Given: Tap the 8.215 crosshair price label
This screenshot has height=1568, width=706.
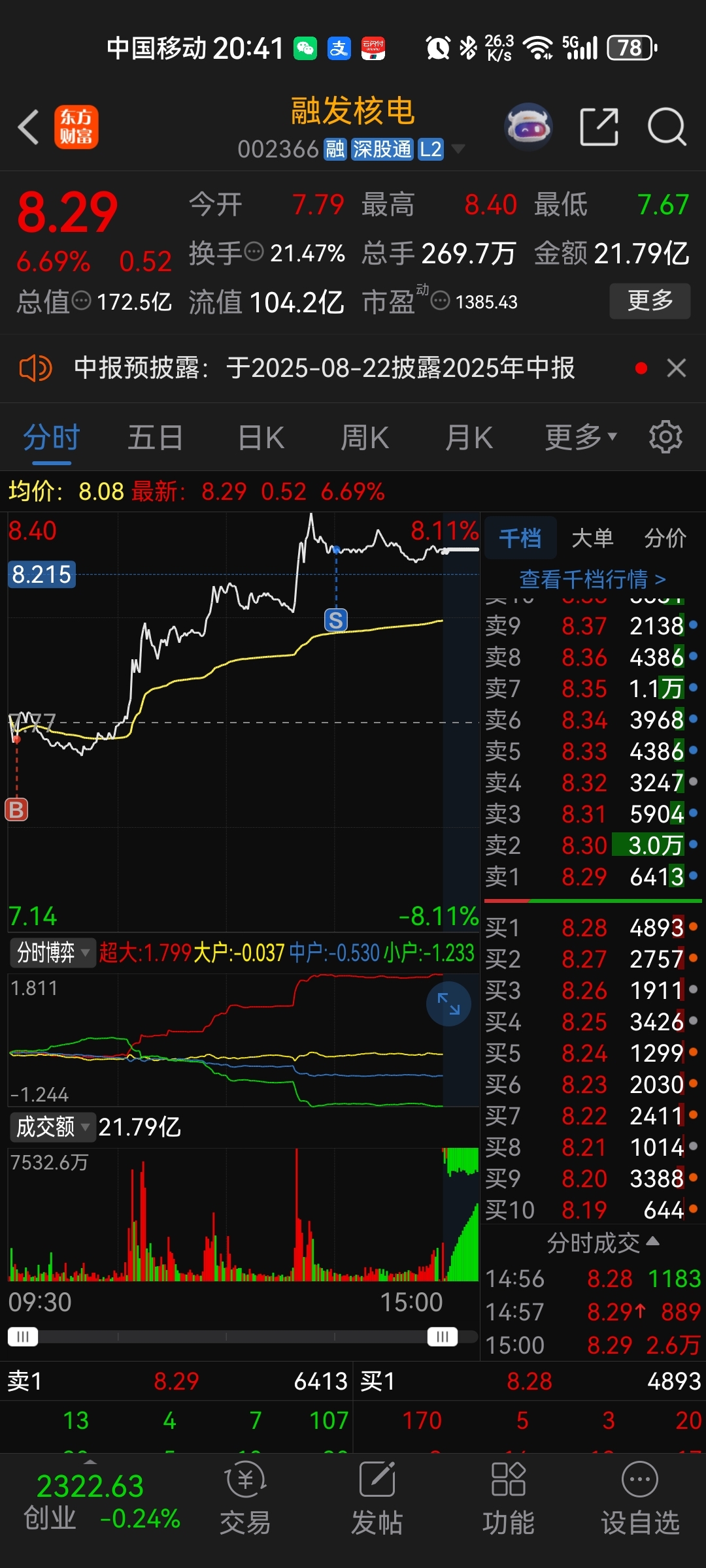Looking at the screenshot, I should 41,574.
